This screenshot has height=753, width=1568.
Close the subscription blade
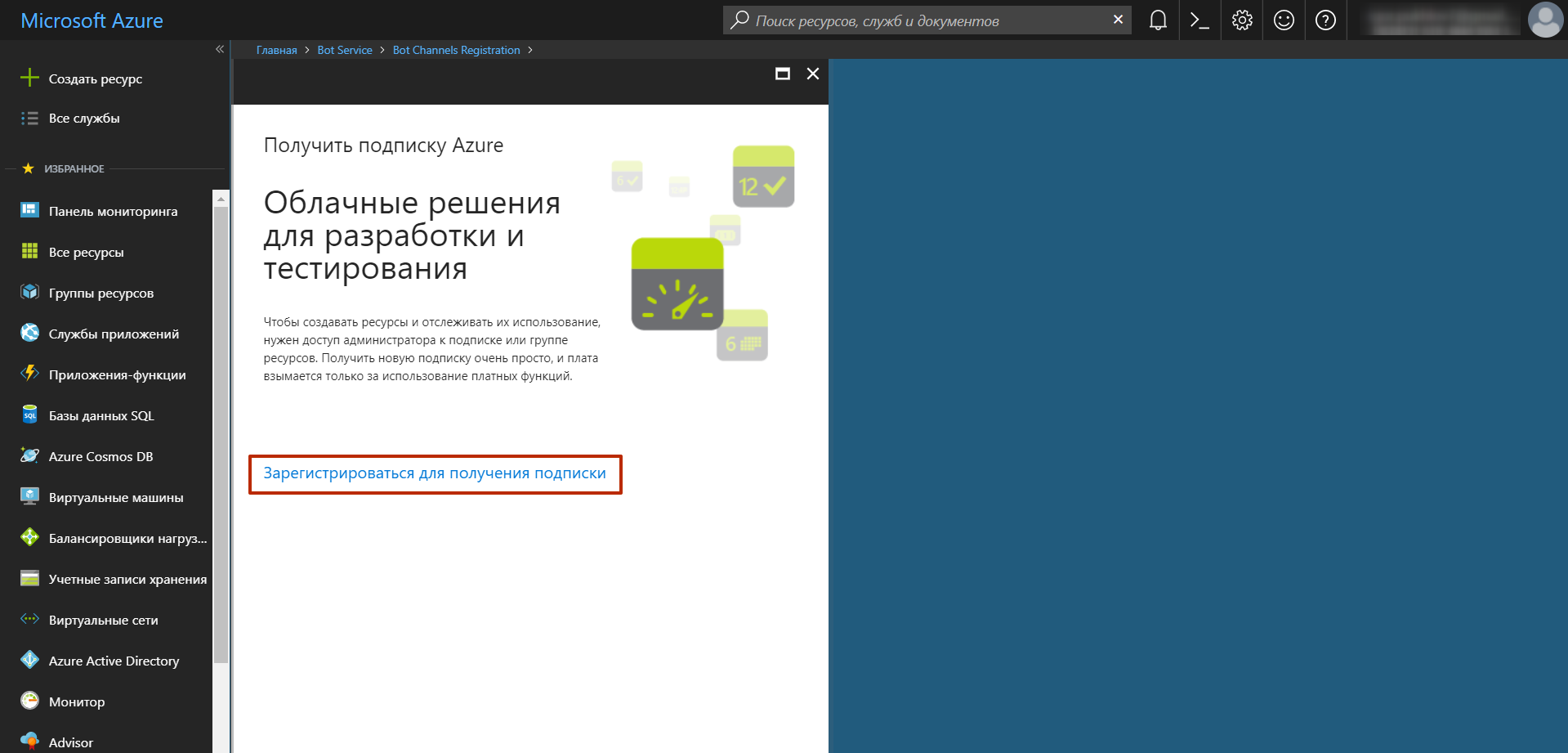[812, 74]
